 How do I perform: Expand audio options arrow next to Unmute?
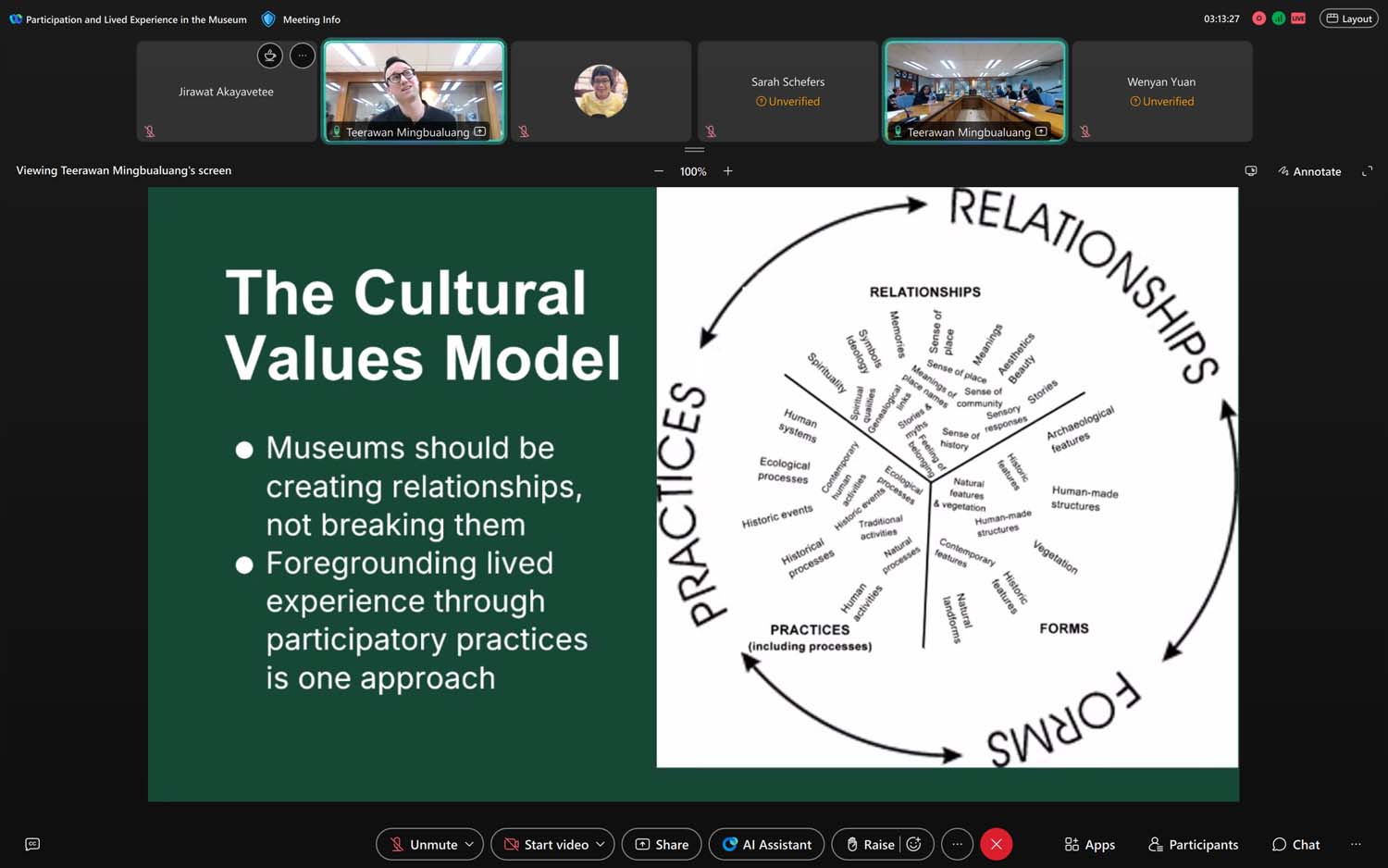tap(469, 844)
